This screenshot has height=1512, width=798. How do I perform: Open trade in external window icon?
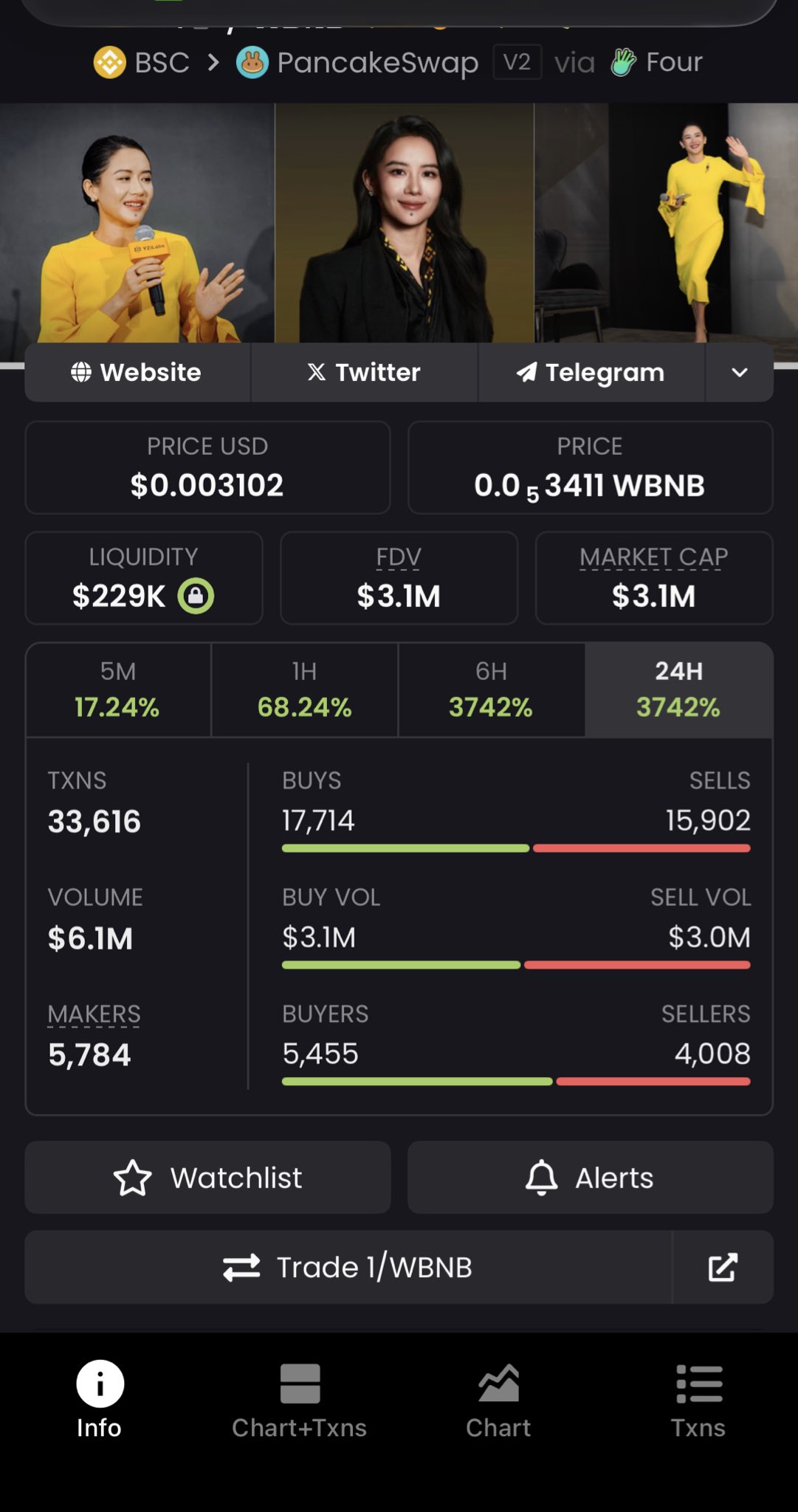[723, 1267]
